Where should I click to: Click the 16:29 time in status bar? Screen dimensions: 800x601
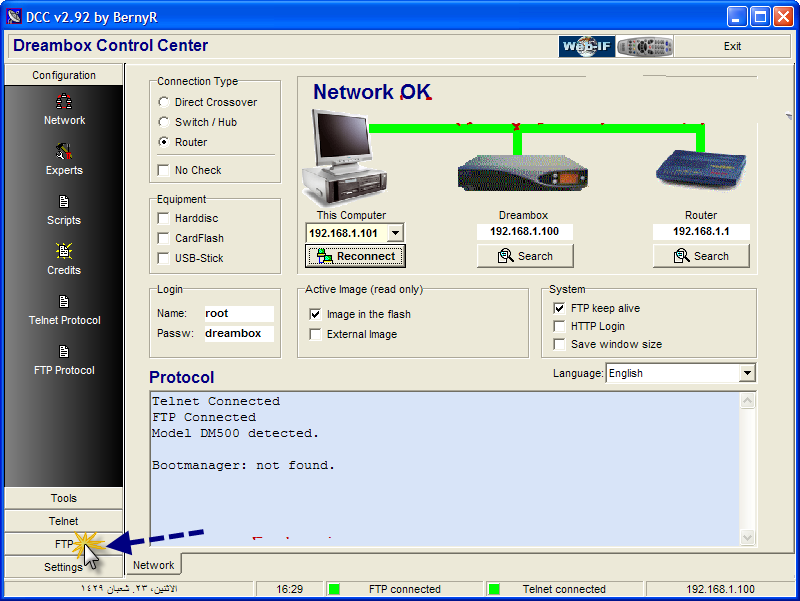(289, 589)
